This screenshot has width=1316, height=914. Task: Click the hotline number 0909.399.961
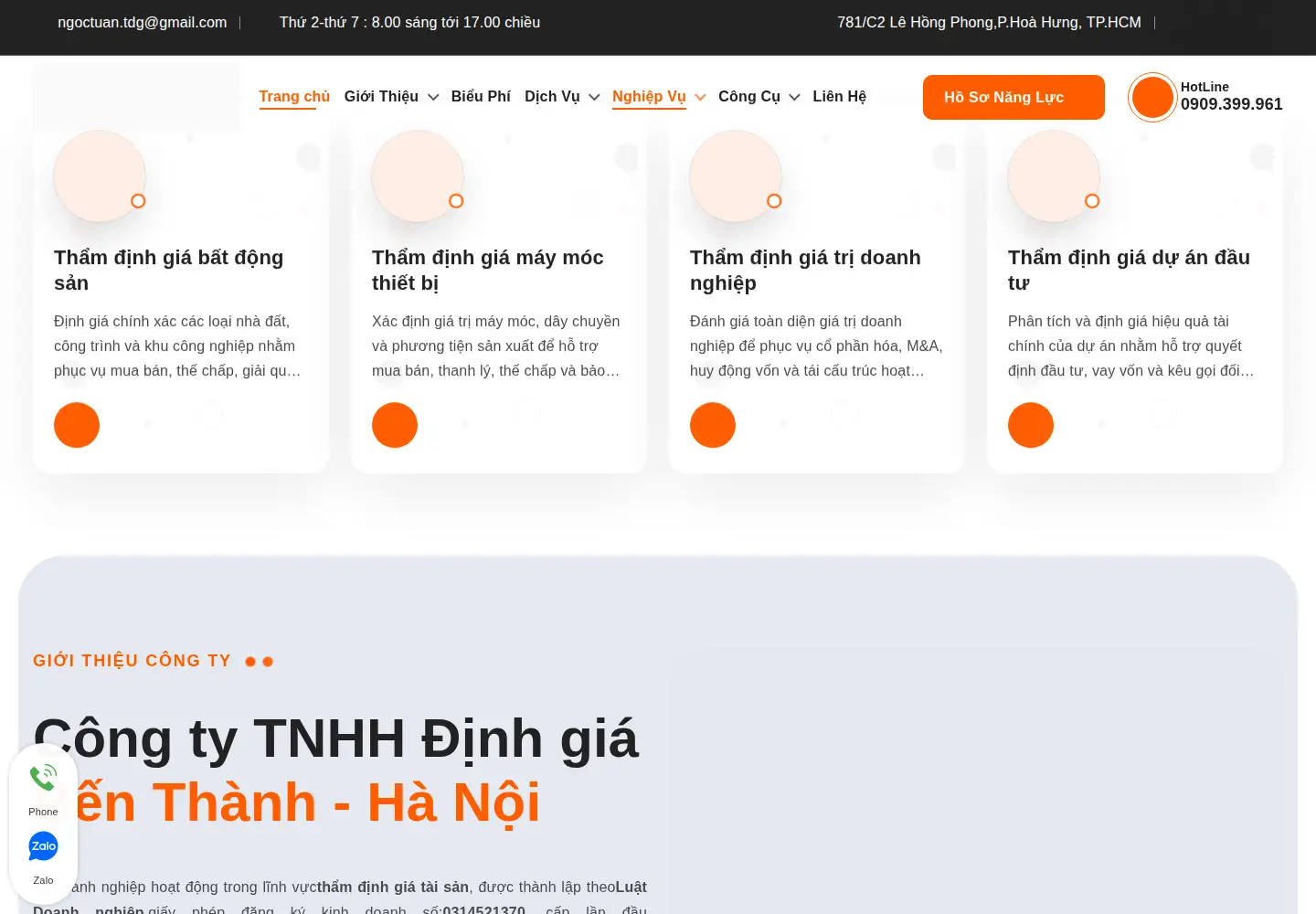[1231, 104]
